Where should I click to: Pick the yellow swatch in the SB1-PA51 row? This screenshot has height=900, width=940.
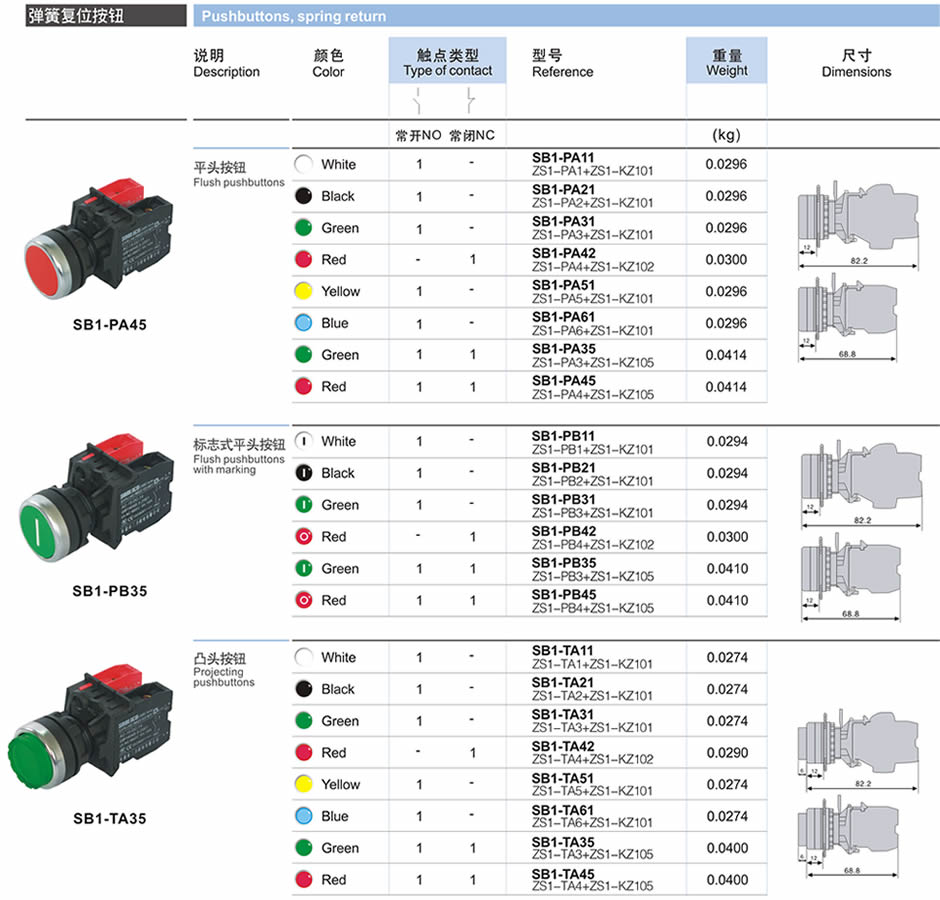pos(303,292)
